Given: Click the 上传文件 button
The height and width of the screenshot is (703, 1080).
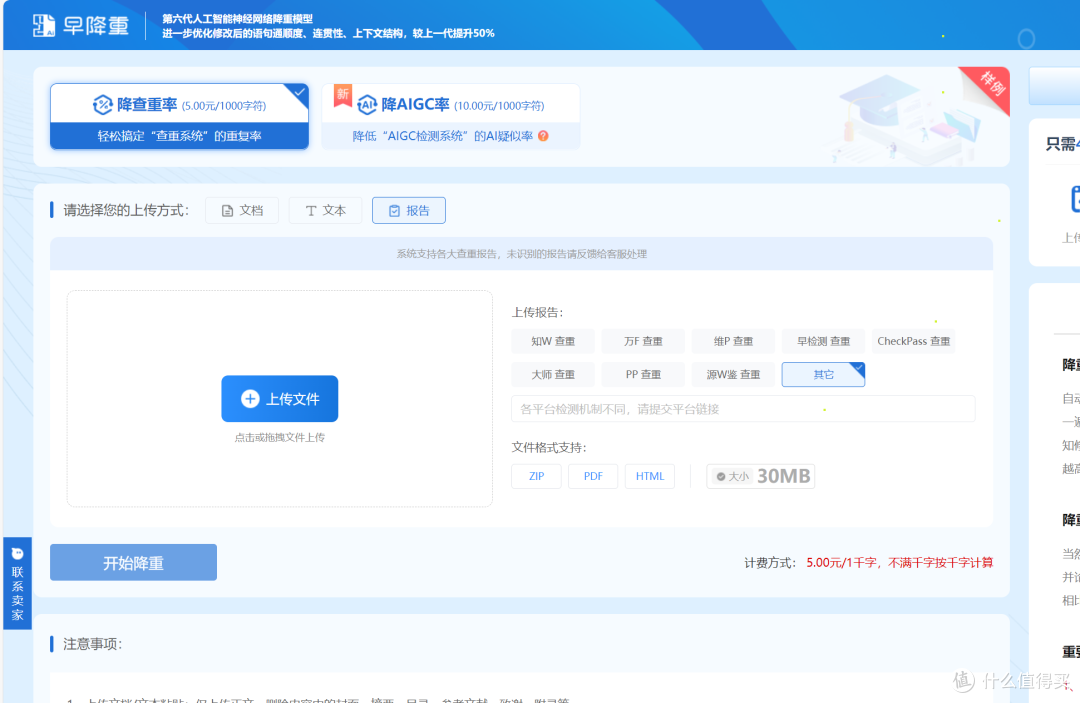Looking at the screenshot, I should (x=280, y=399).
